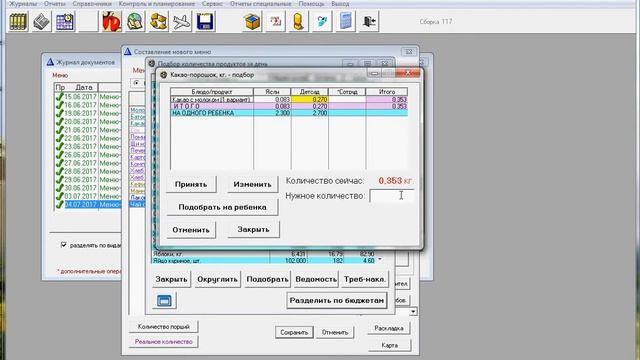The width and height of the screenshot is (640, 360).
Task: Click the sigma sum toolbar icon
Action: (x=275, y=21)
